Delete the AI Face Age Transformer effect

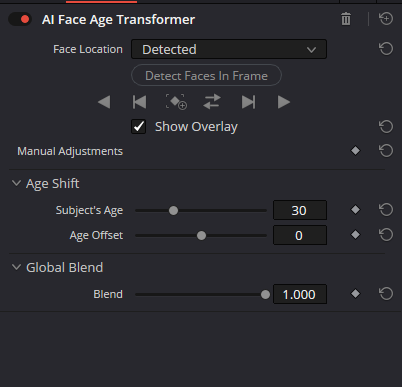pos(346,19)
